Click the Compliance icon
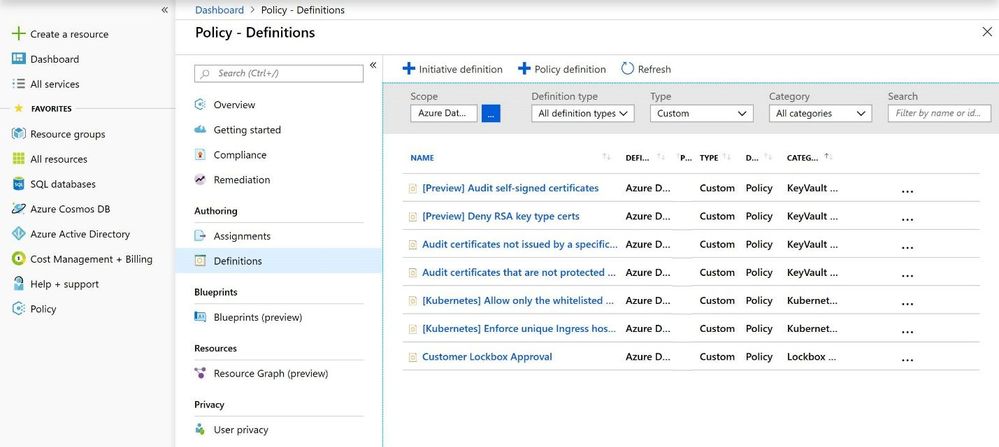The image size is (999, 447). click(x=200, y=155)
